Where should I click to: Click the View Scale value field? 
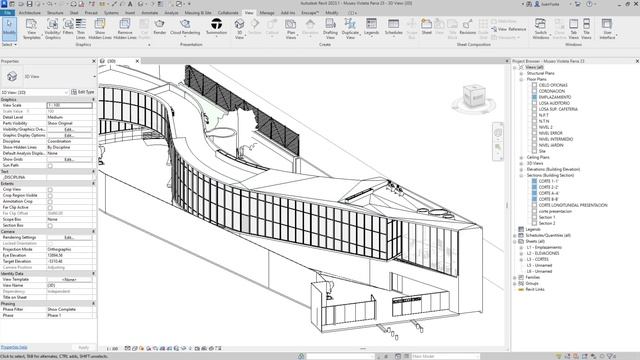[x=70, y=105]
